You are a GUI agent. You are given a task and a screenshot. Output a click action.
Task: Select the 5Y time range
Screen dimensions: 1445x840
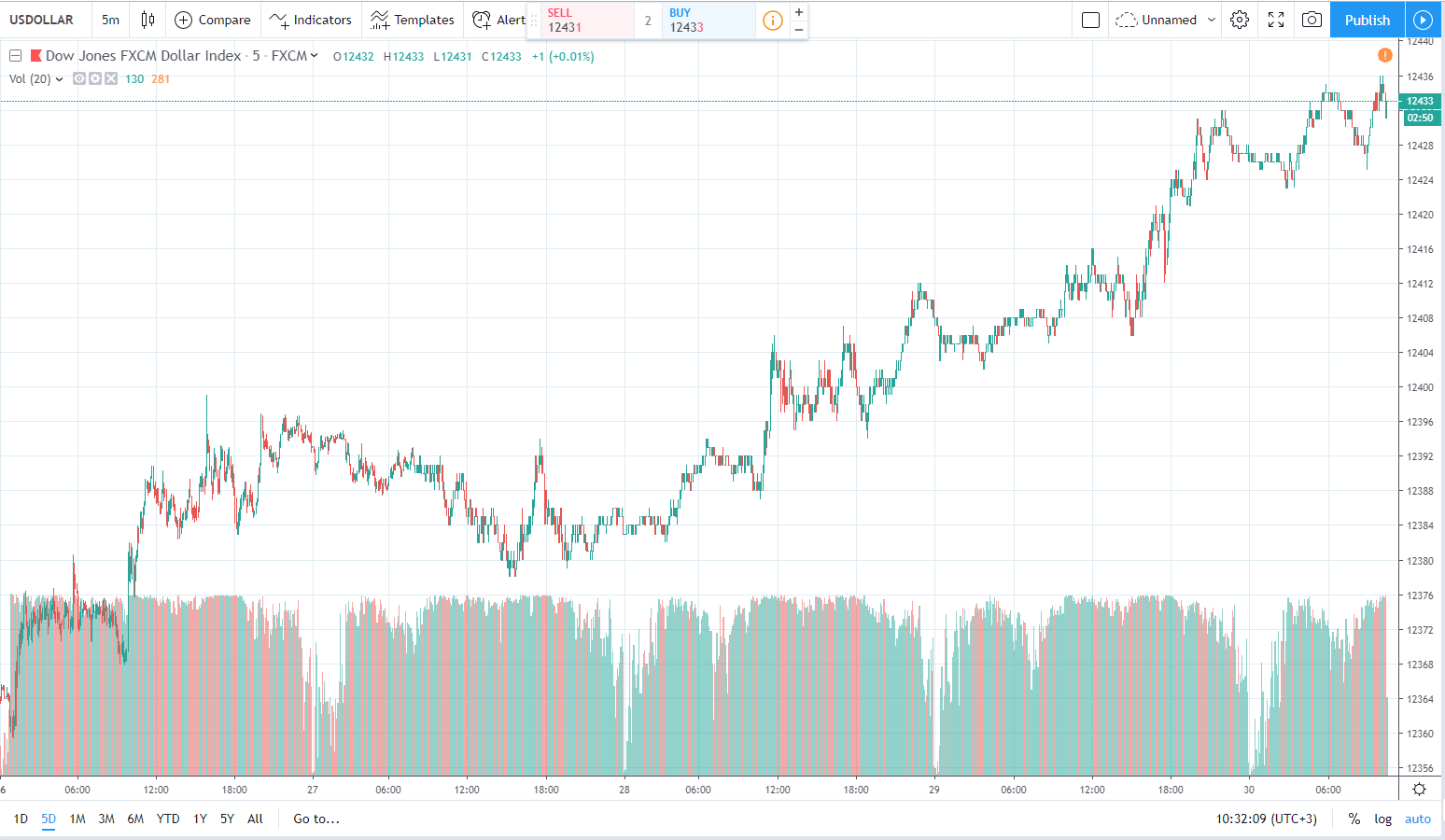click(x=227, y=819)
